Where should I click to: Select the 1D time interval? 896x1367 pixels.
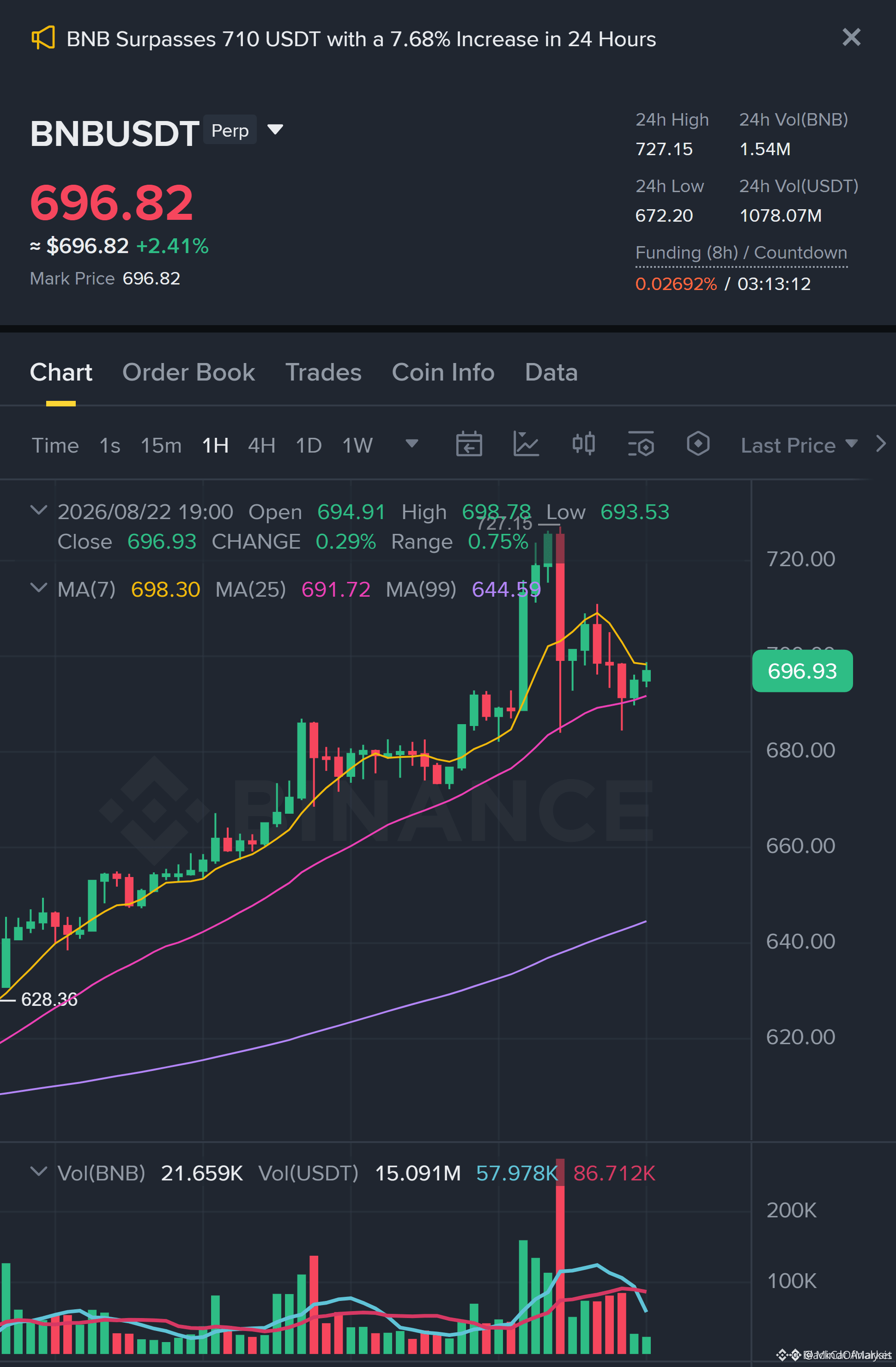309,445
